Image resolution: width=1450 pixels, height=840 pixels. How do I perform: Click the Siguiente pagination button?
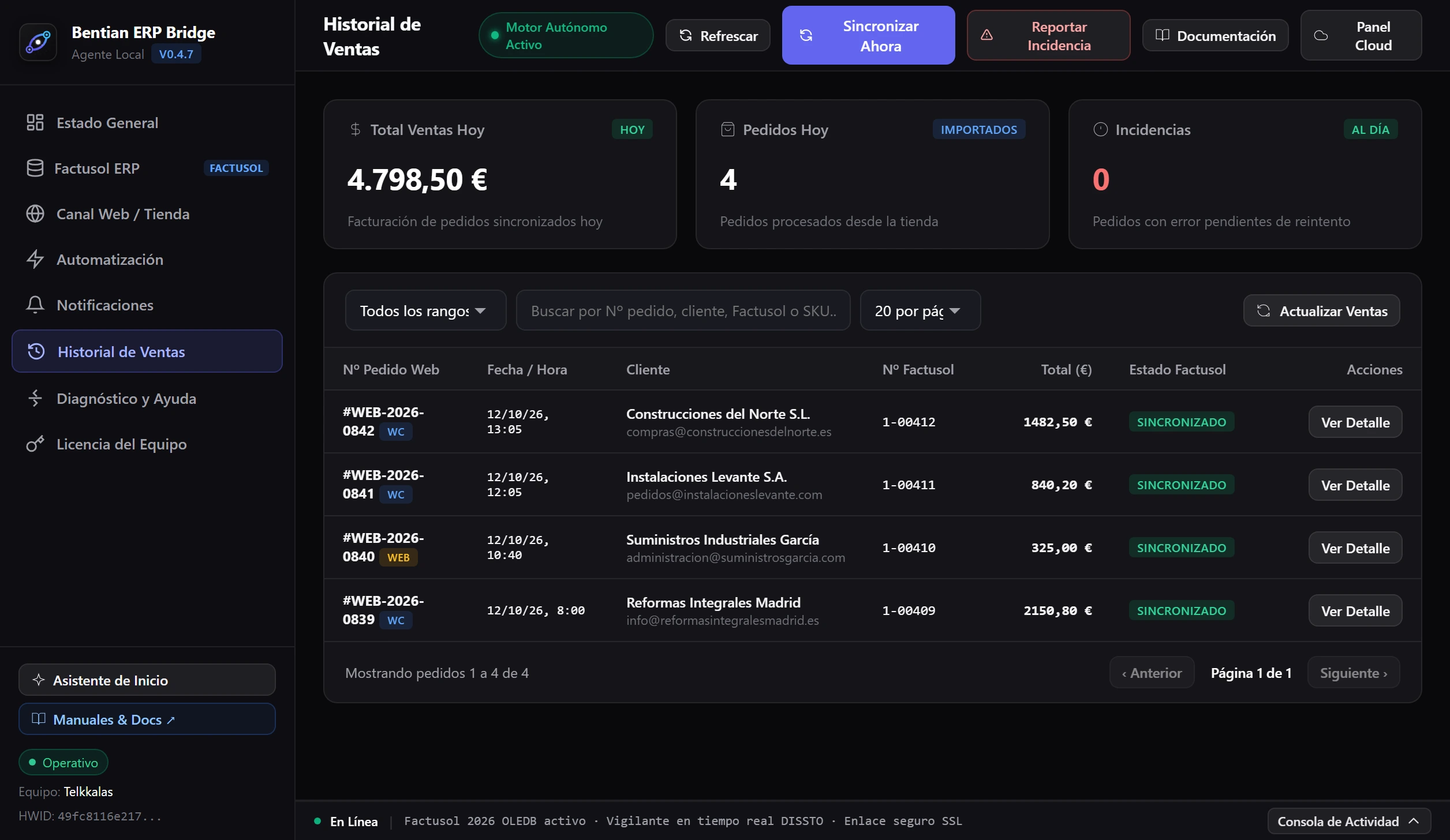(x=1353, y=673)
